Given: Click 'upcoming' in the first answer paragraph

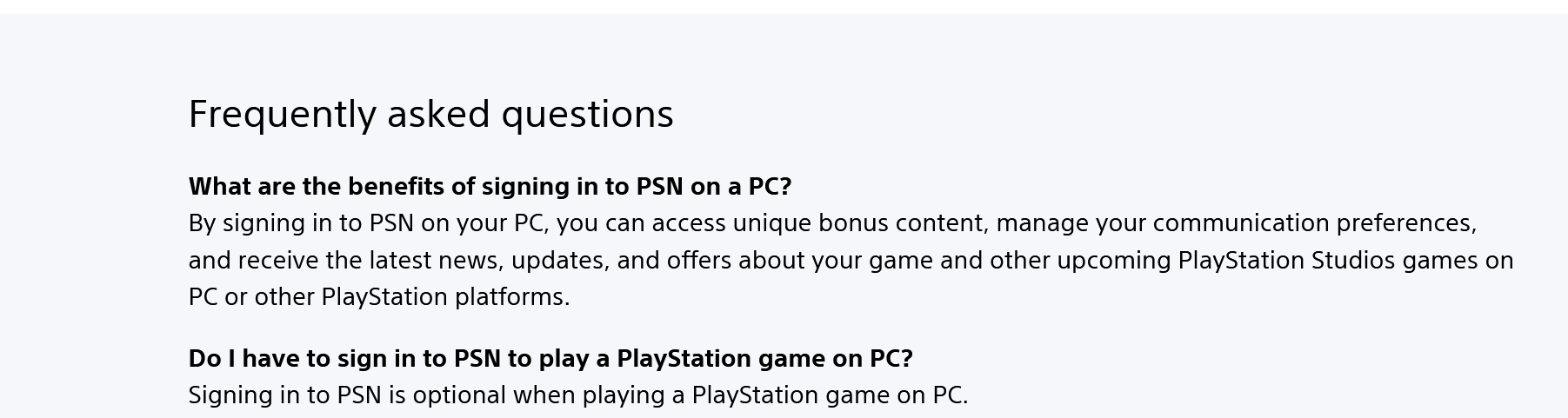Looking at the screenshot, I should (x=1114, y=262).
